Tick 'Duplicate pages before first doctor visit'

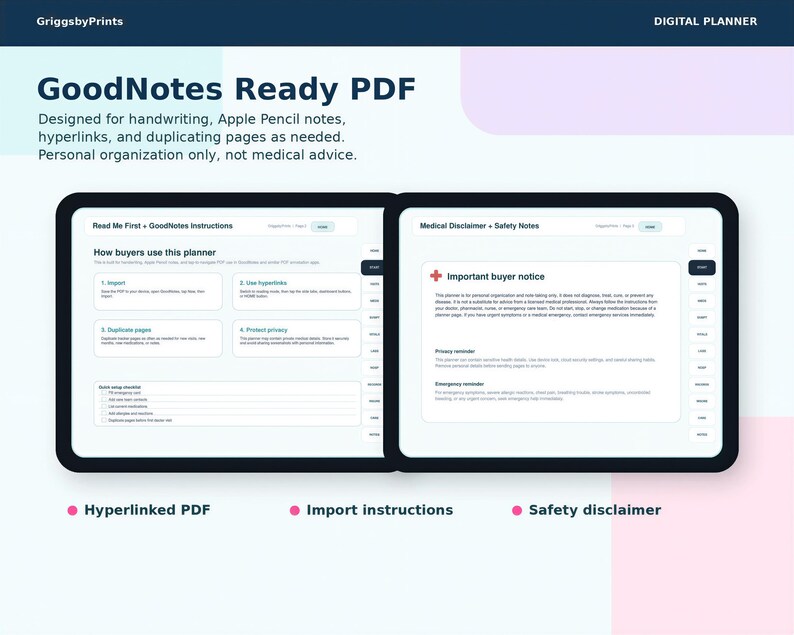[104, 420]
